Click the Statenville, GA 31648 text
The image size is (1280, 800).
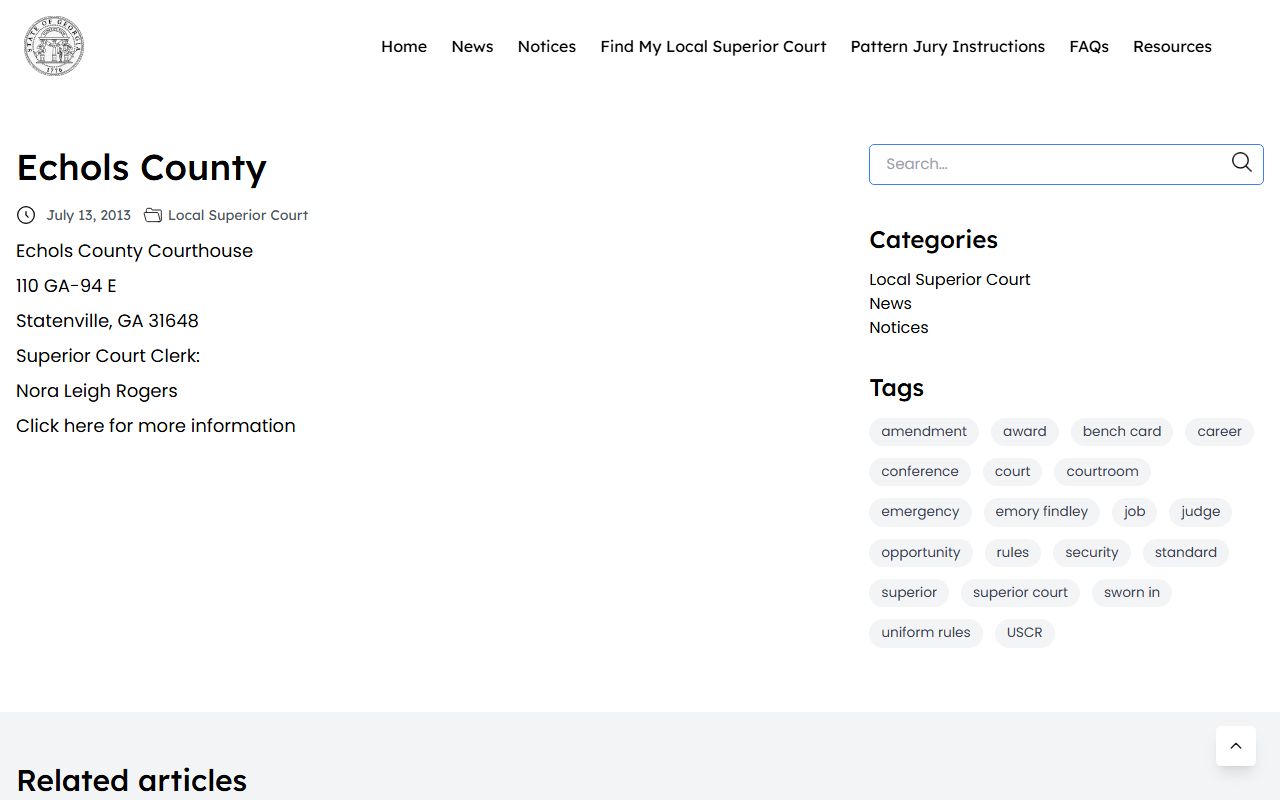[x=107, y=321]
